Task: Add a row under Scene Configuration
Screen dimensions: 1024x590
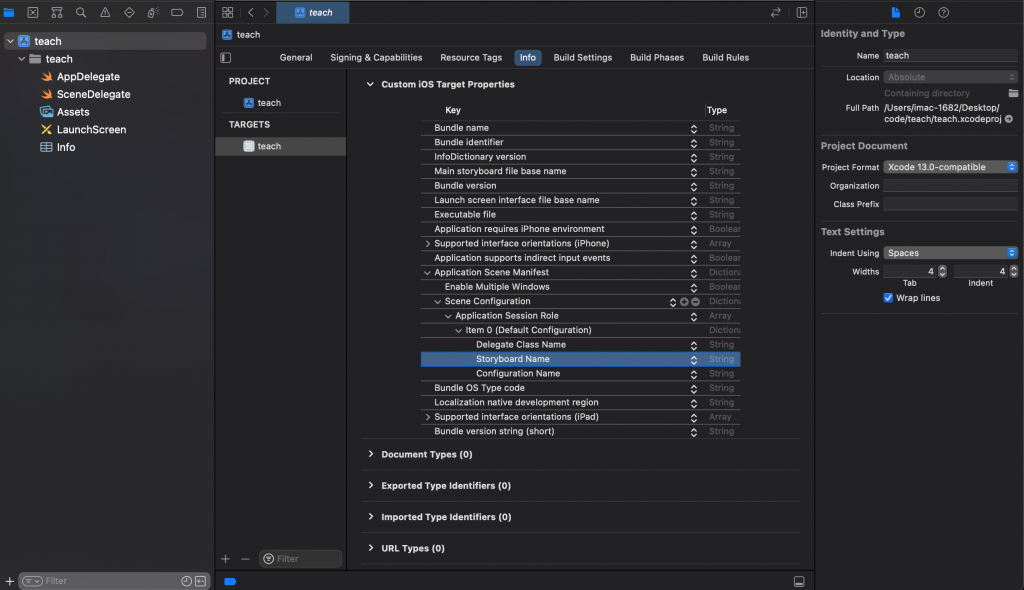Action: coord(684,302)
